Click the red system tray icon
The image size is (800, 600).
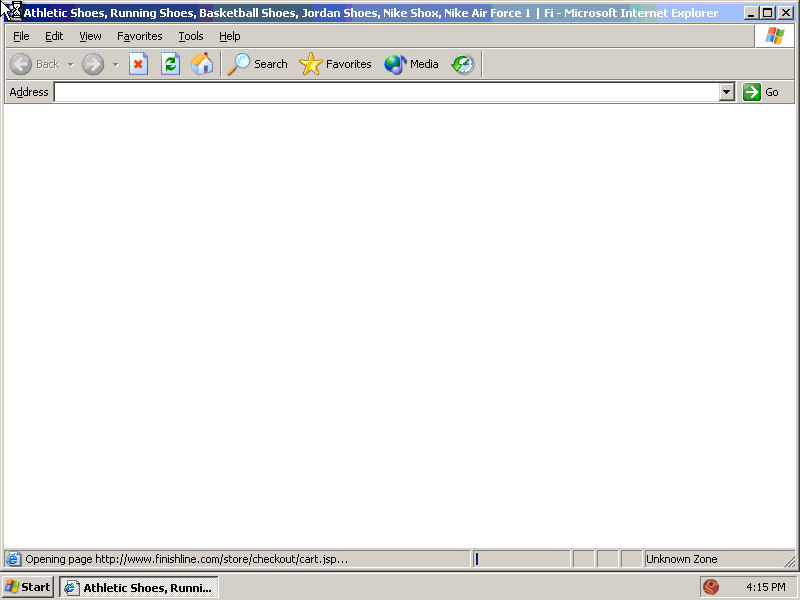(711, 587)
